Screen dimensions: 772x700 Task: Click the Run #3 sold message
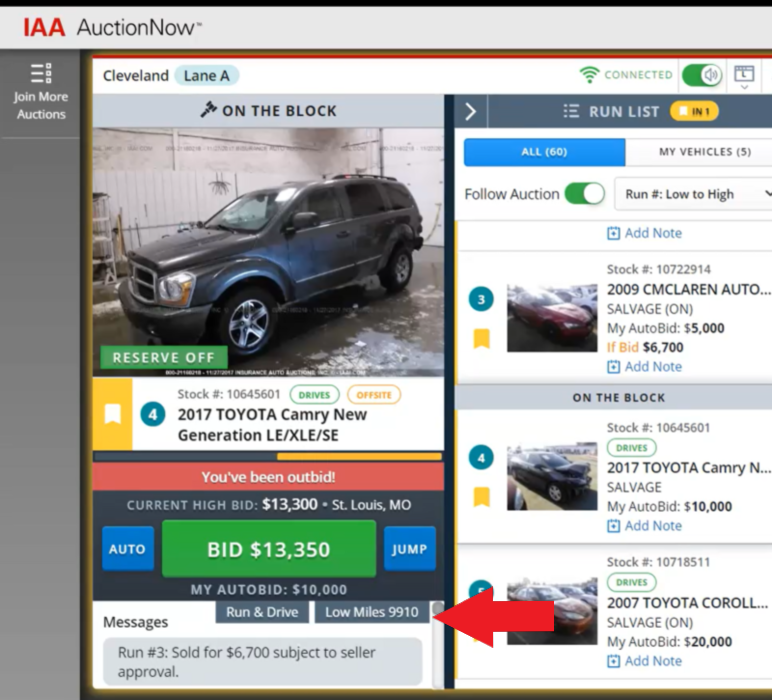263,662
